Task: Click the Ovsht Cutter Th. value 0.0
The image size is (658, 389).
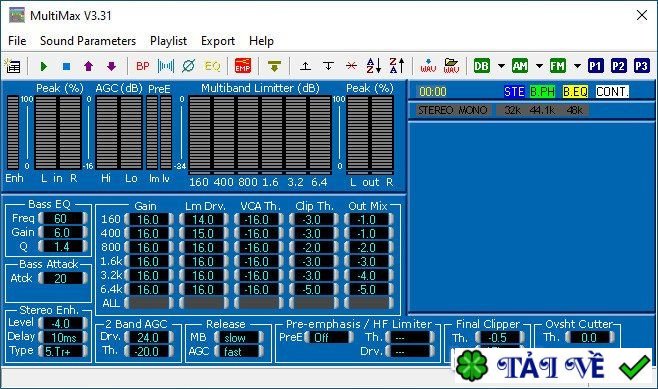Action: click(590, 337)
